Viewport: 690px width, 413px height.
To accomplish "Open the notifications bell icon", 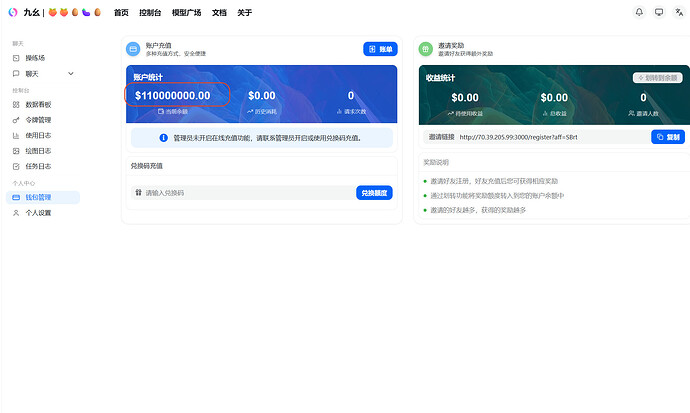I will [x=639, y=12].
